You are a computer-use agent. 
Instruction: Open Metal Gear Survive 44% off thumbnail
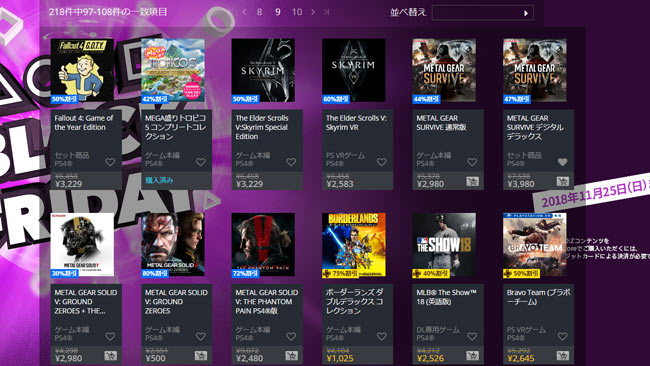point(444,70)
